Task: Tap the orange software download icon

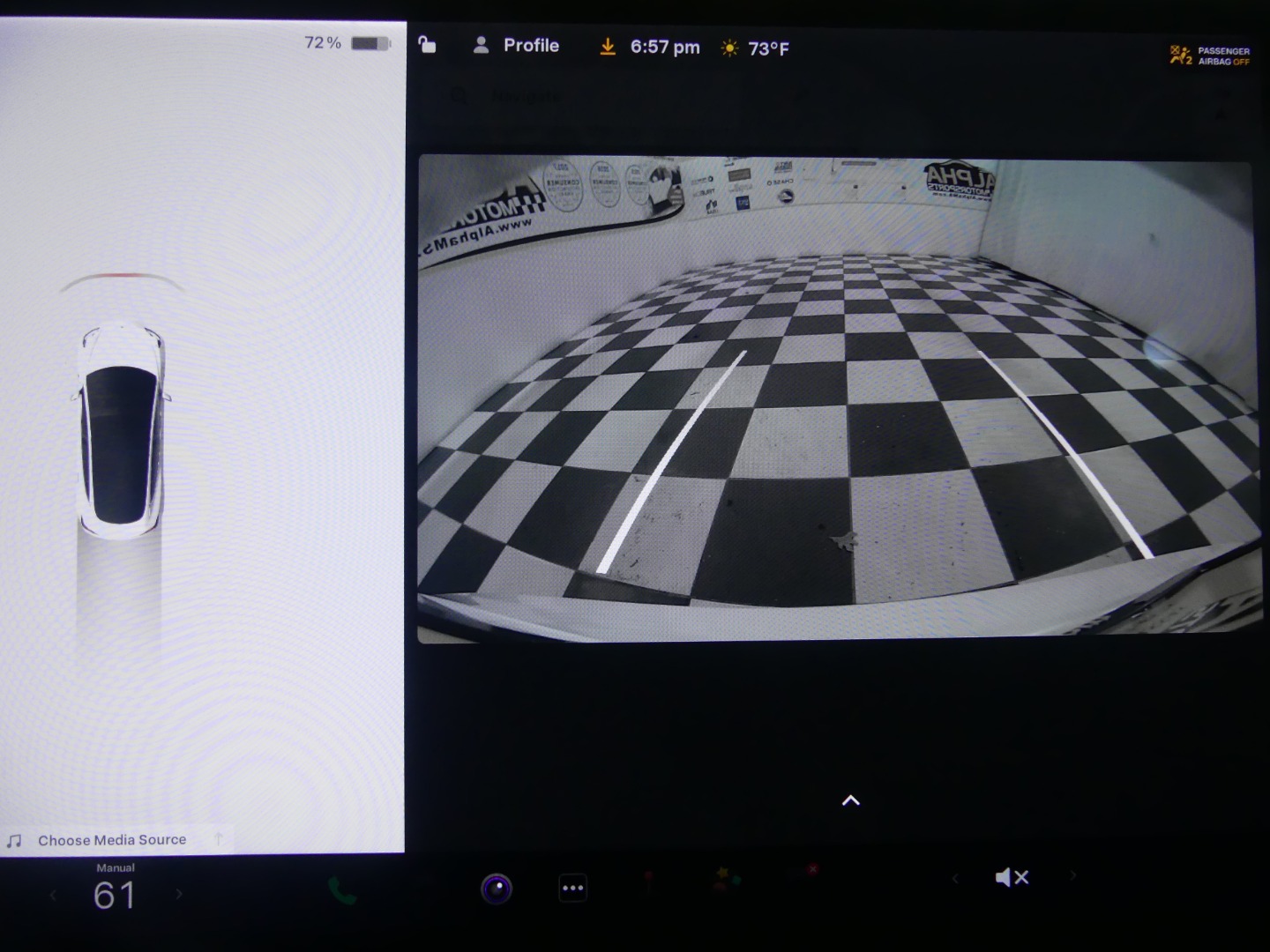Action: [608, 47]
